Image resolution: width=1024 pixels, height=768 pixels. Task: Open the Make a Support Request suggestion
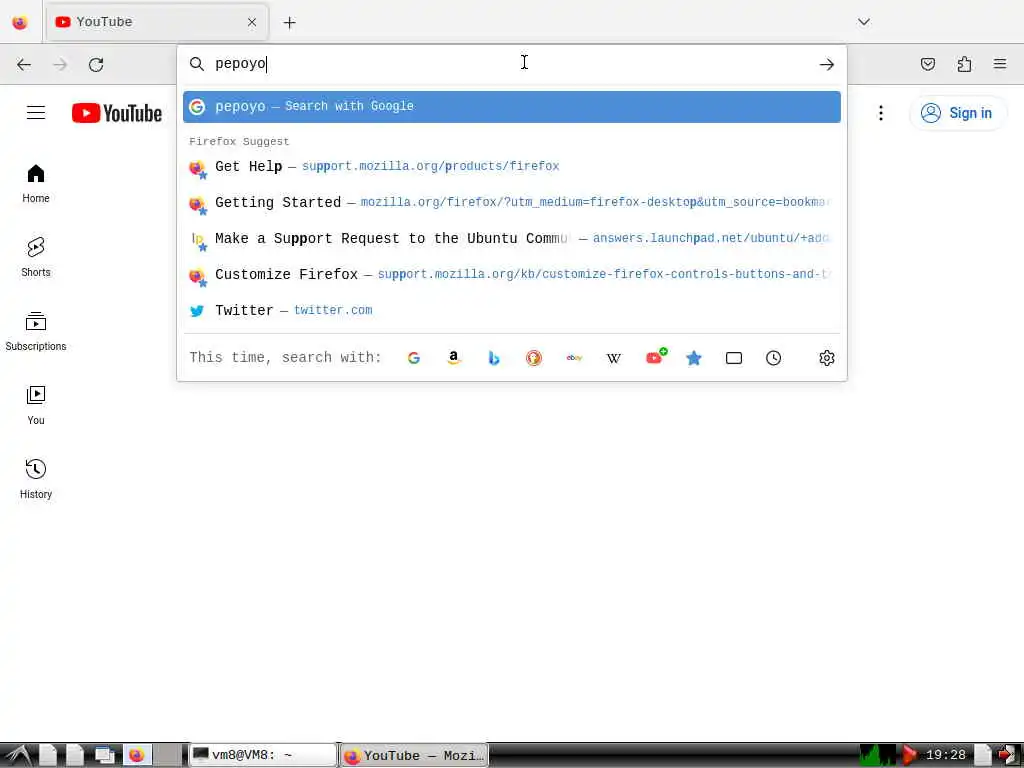[511, 238]
